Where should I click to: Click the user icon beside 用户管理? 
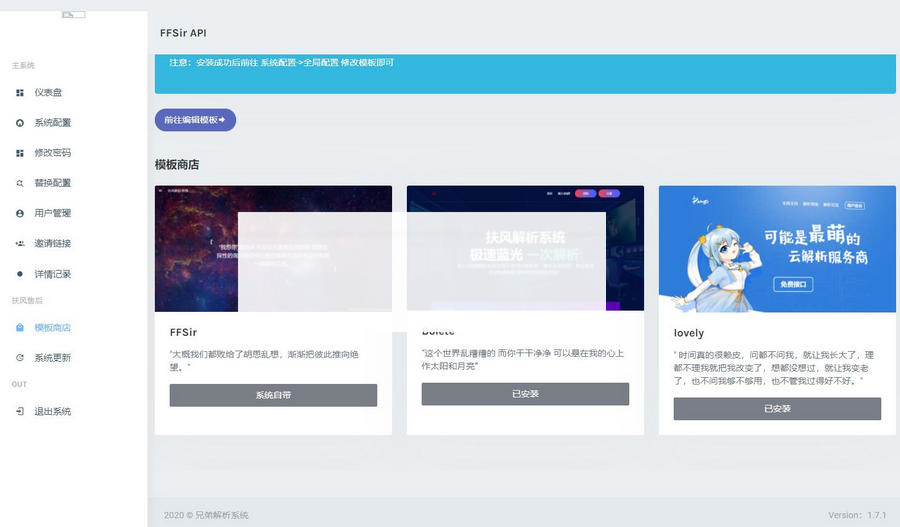pos(20,213)
